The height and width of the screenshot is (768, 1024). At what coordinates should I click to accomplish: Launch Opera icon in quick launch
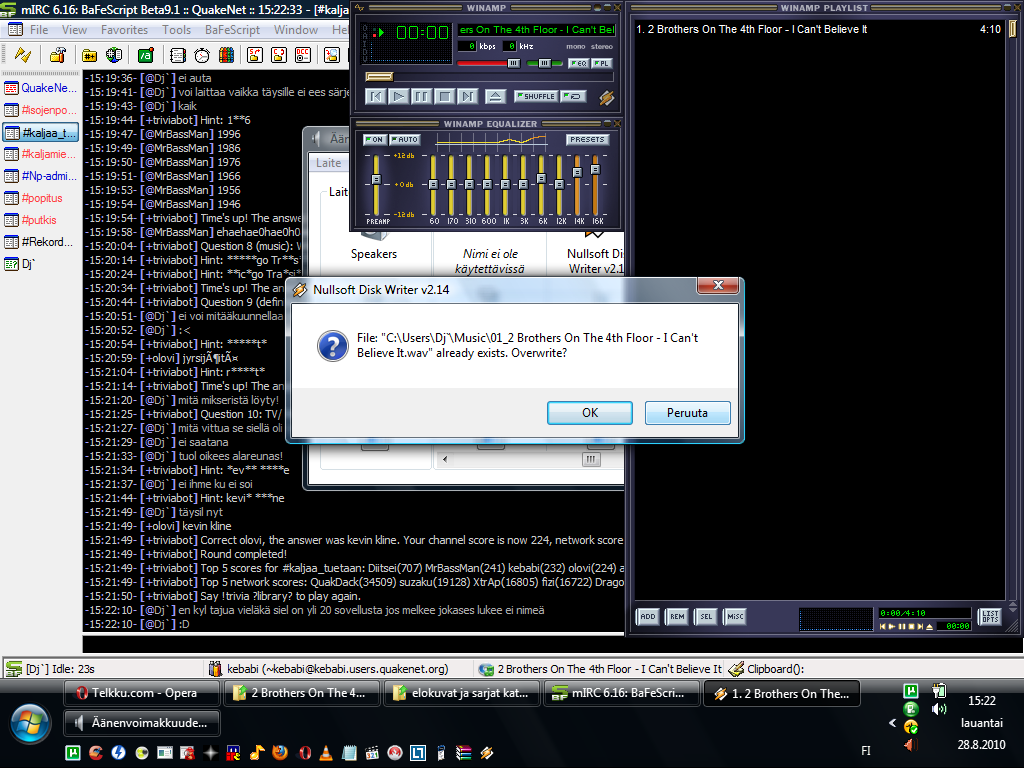click(x=305, y=752)
